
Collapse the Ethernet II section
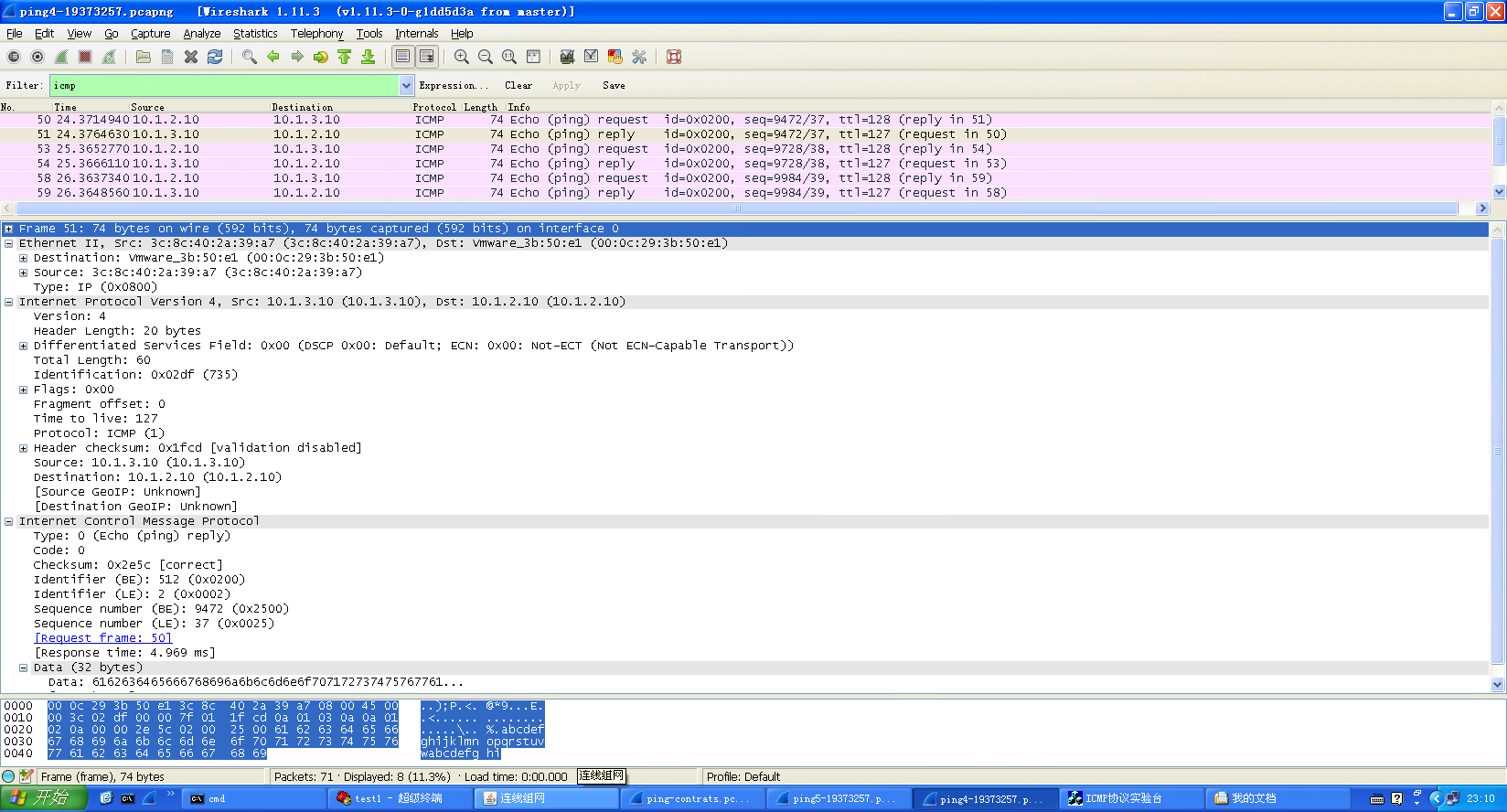point(8,243)
